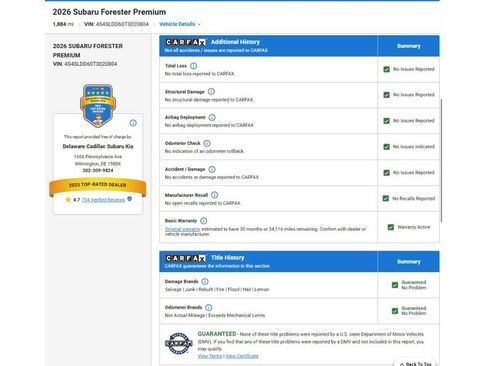This screenshot has width=488, height=366.
Task: Open info icon next to Airbag Deployment
Action: pos(212,117)
